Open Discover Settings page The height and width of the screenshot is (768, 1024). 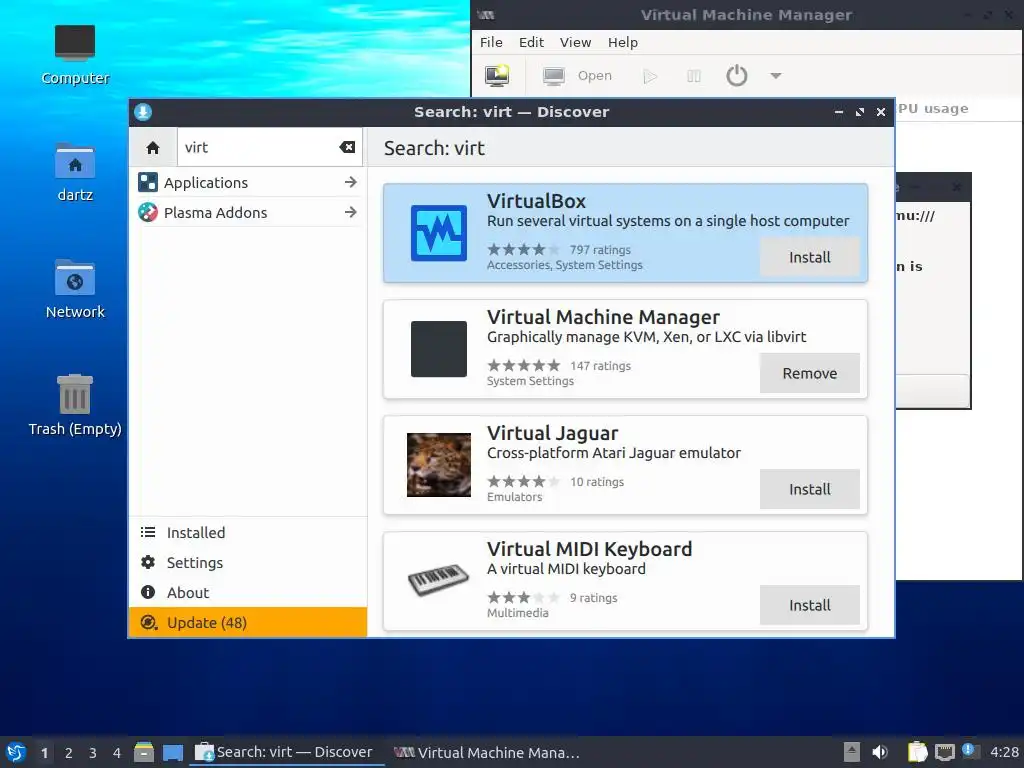point(248,562)
